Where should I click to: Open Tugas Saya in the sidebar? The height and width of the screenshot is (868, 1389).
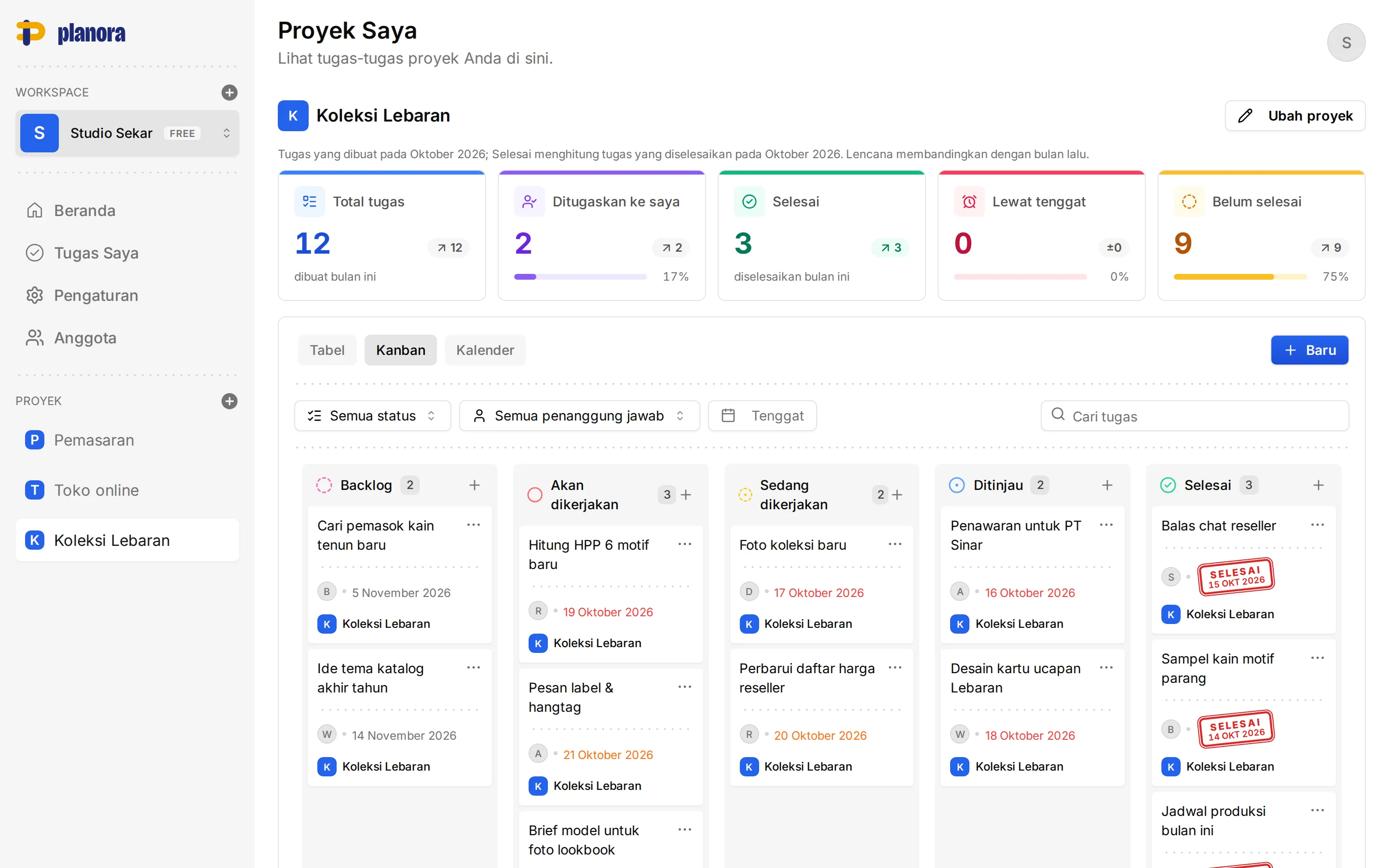pos(127,253)
